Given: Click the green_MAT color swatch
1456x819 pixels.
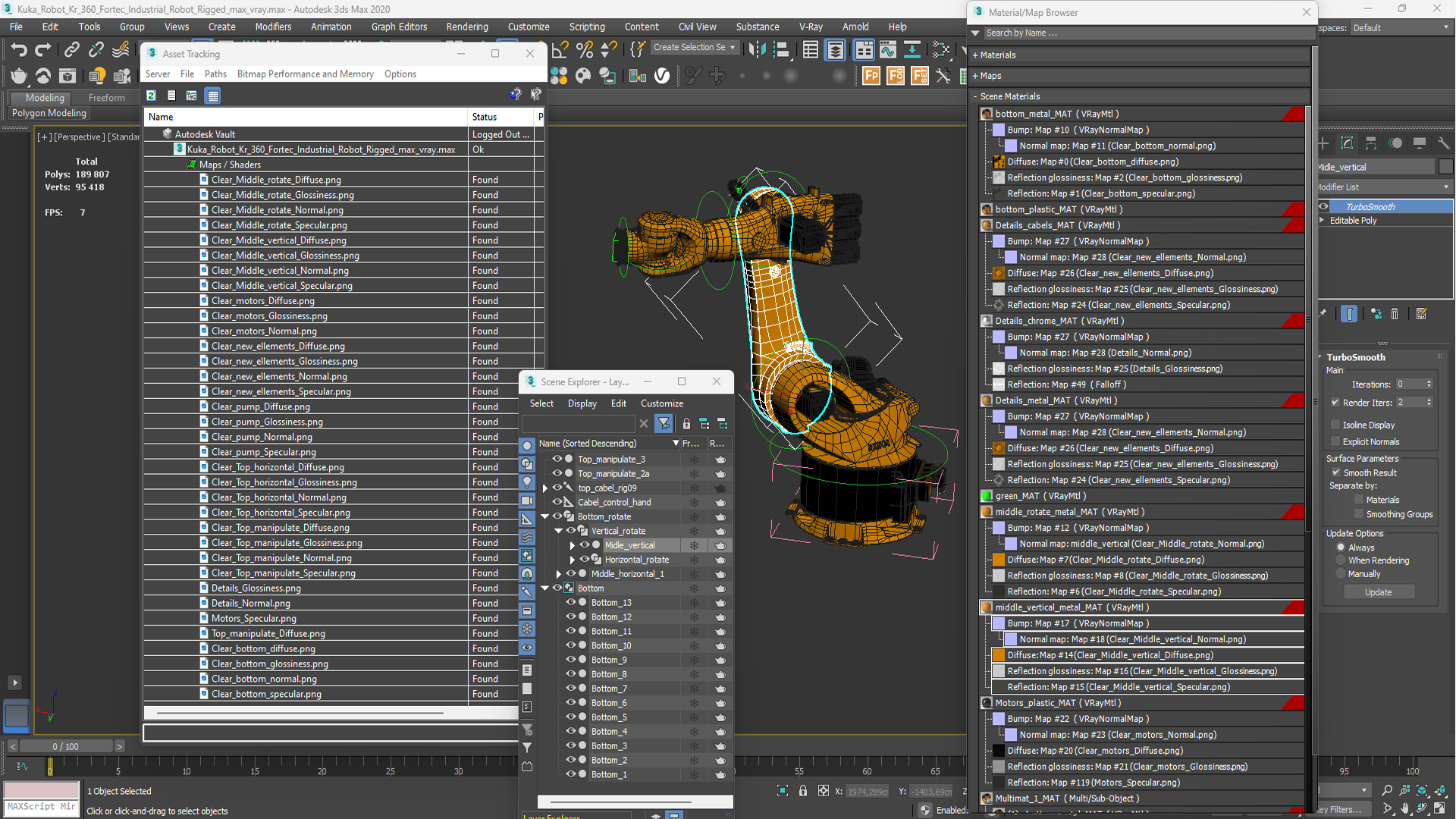Looking at the screenshot, I should pos(987,496).
